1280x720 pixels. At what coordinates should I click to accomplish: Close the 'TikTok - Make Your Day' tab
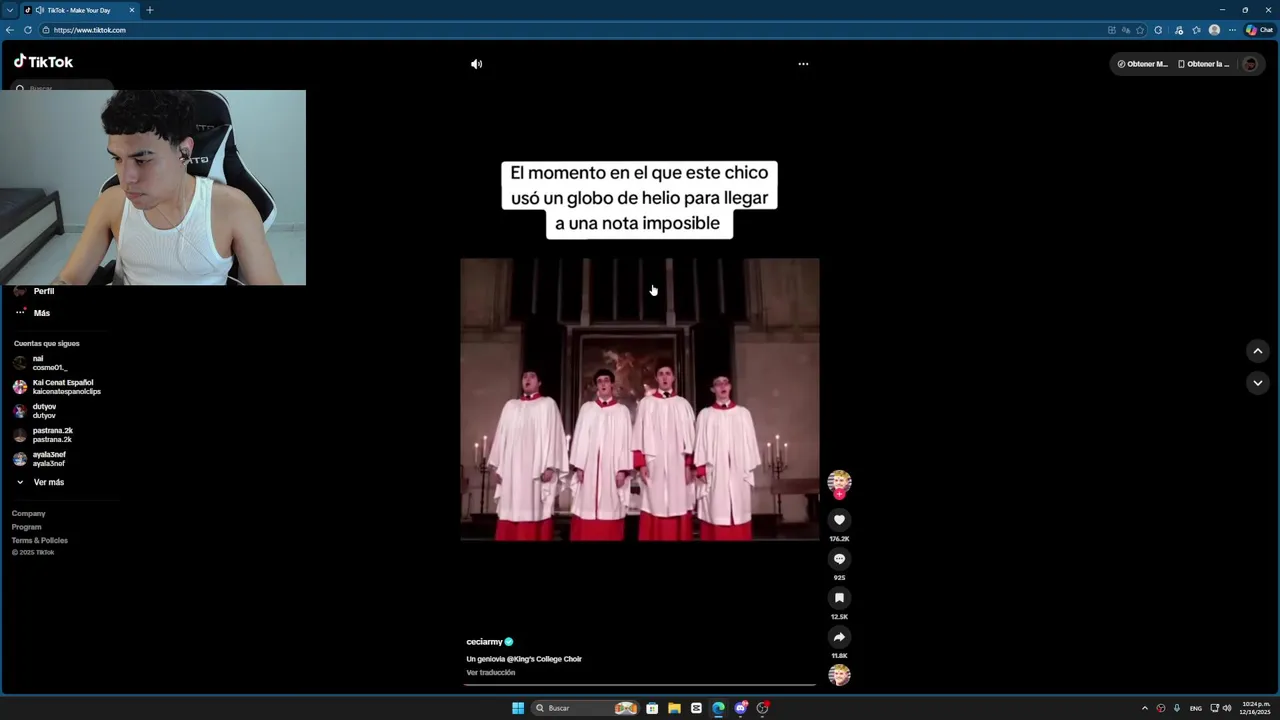click(x=131, y=10)
